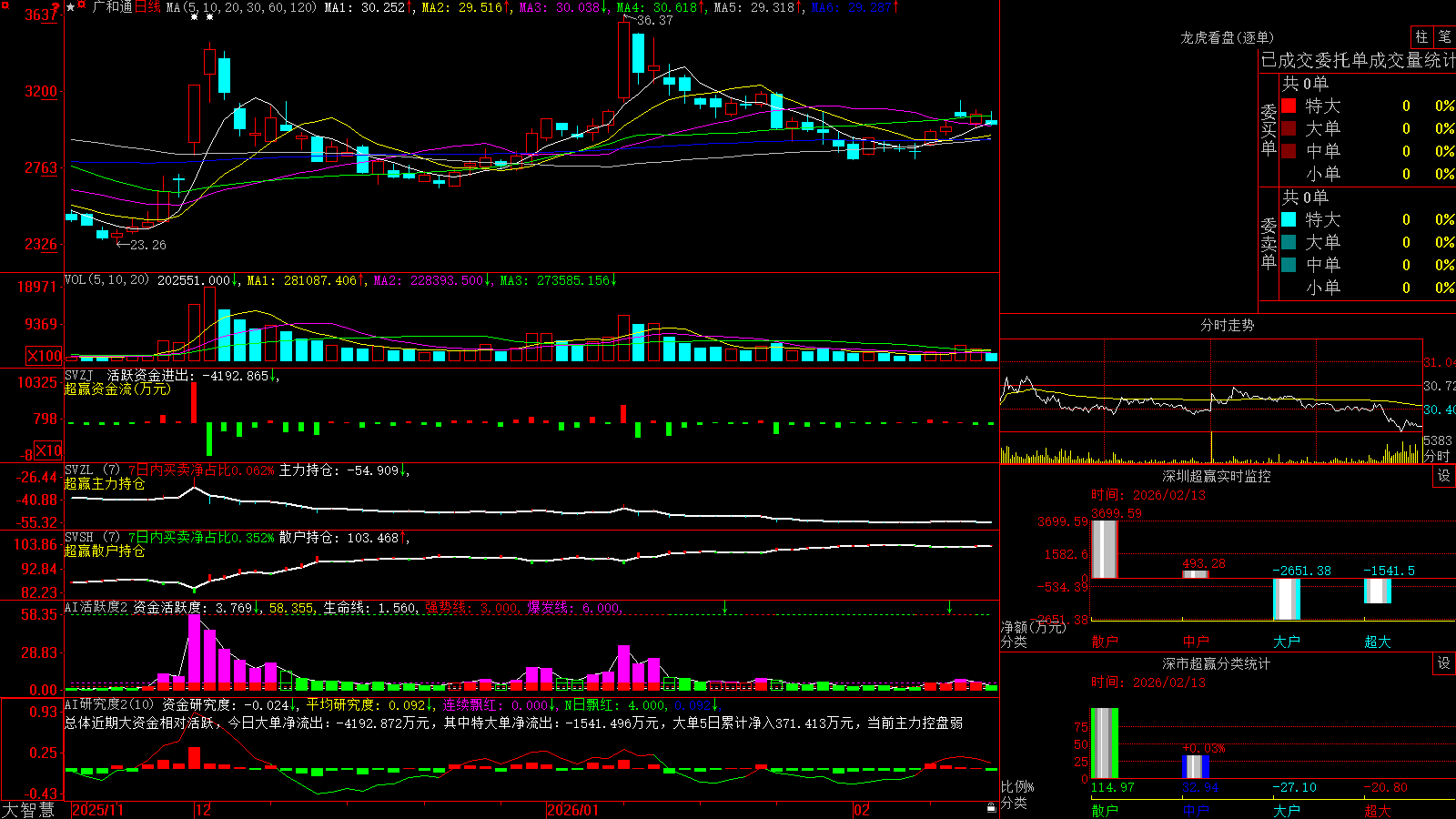
Task: Click the 超赢资金流(万元) label
Action: [x=117, y=389]
